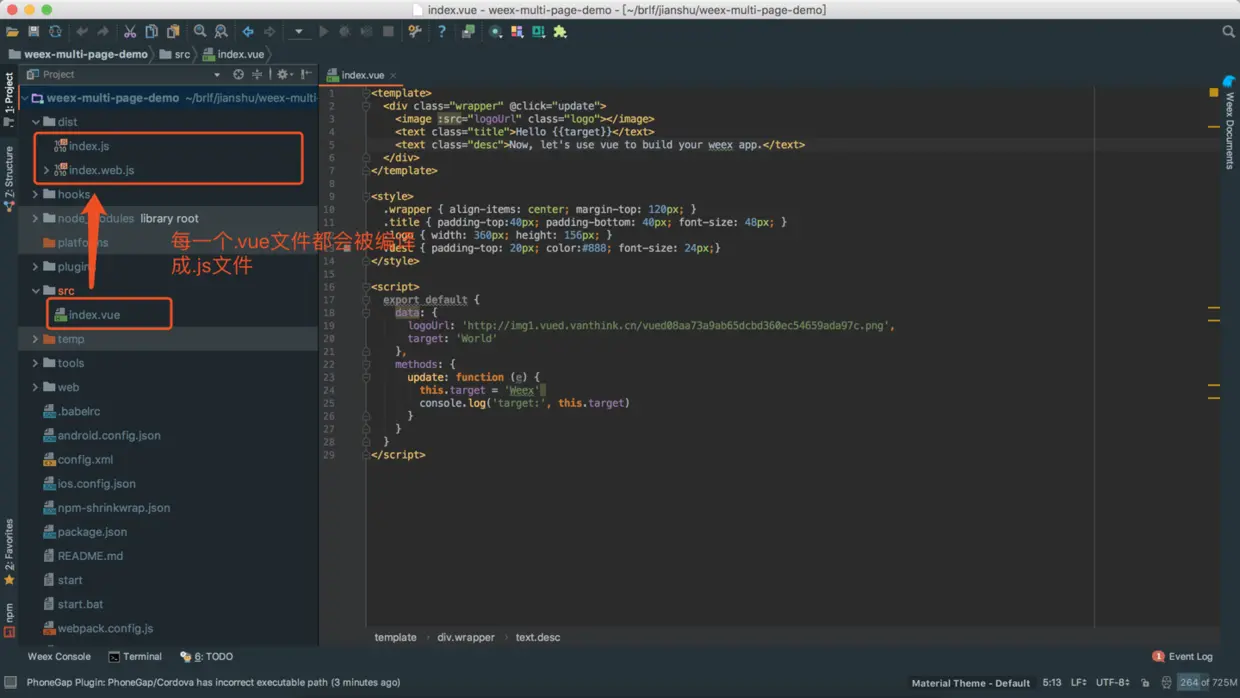Open the 6: TODO tab
This screenshot has height=698, width=1240.
(206, 657)
